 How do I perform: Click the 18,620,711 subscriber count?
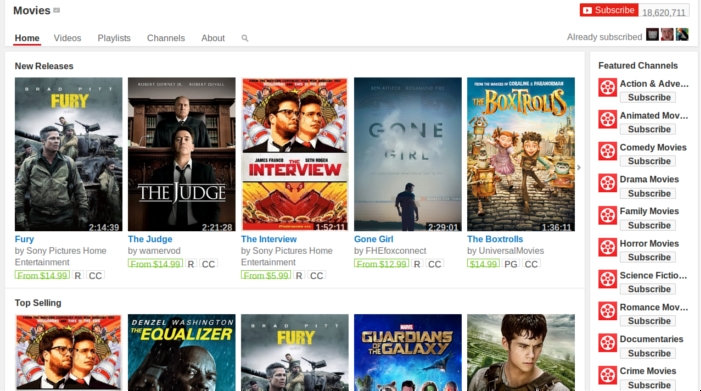click(663, 13)
